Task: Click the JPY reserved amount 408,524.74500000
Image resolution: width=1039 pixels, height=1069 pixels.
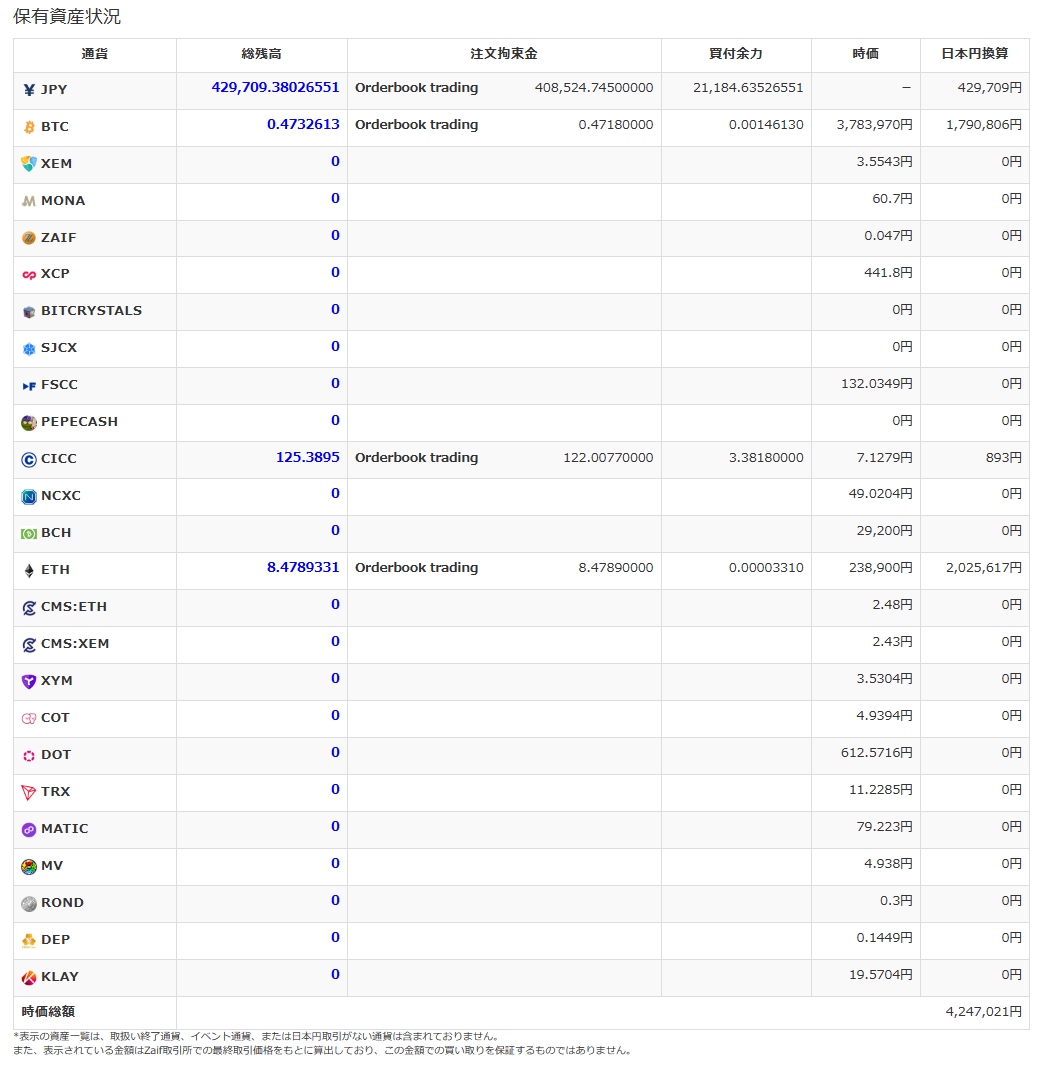Action: click(x=594, y=88)
